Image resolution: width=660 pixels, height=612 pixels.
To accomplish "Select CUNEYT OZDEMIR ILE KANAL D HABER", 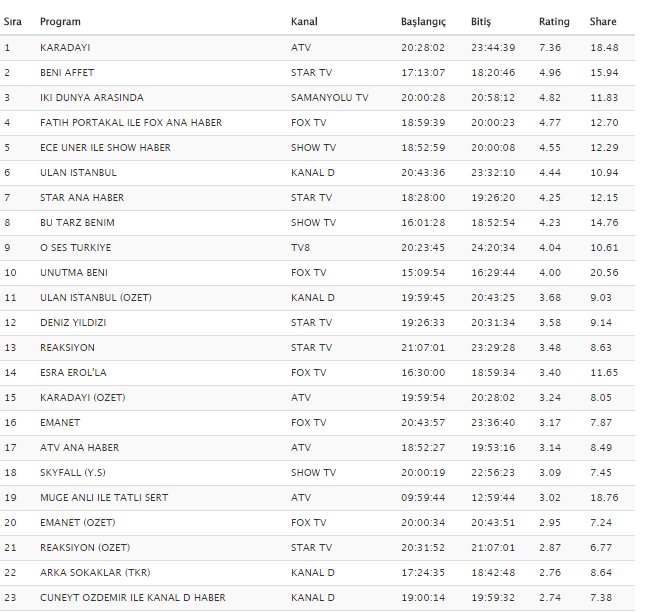I will [133, 598].
